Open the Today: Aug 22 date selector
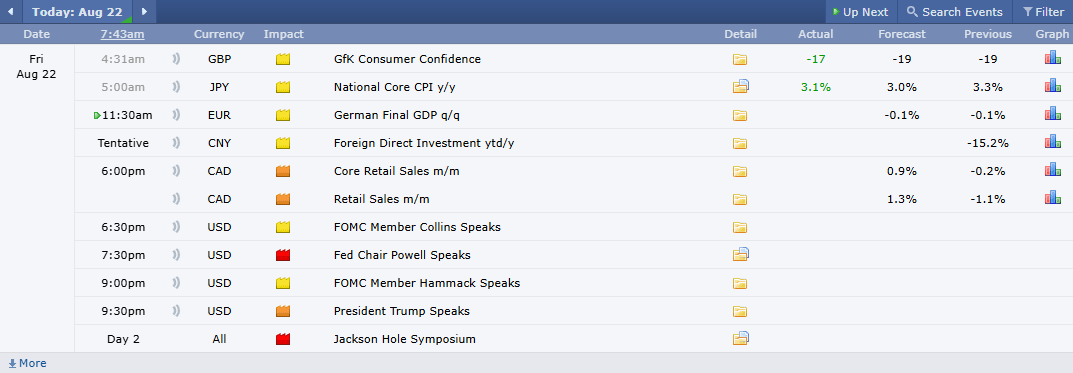 [77, 12]
